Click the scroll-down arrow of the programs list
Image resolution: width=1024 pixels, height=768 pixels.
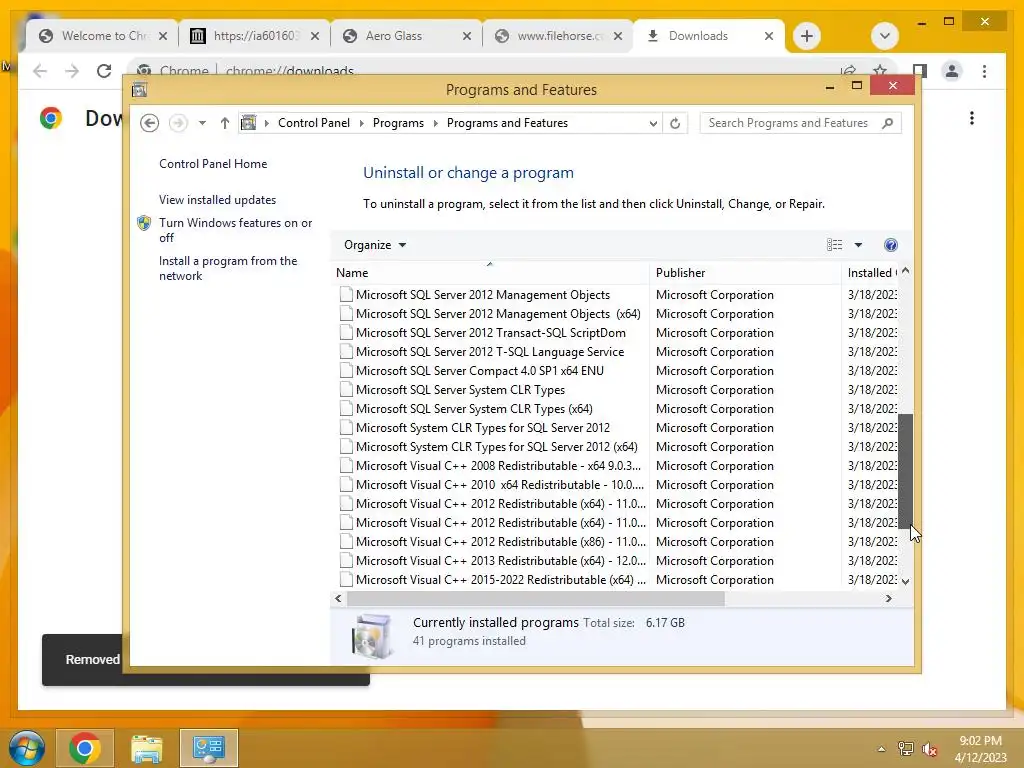(x=905, y=581)
